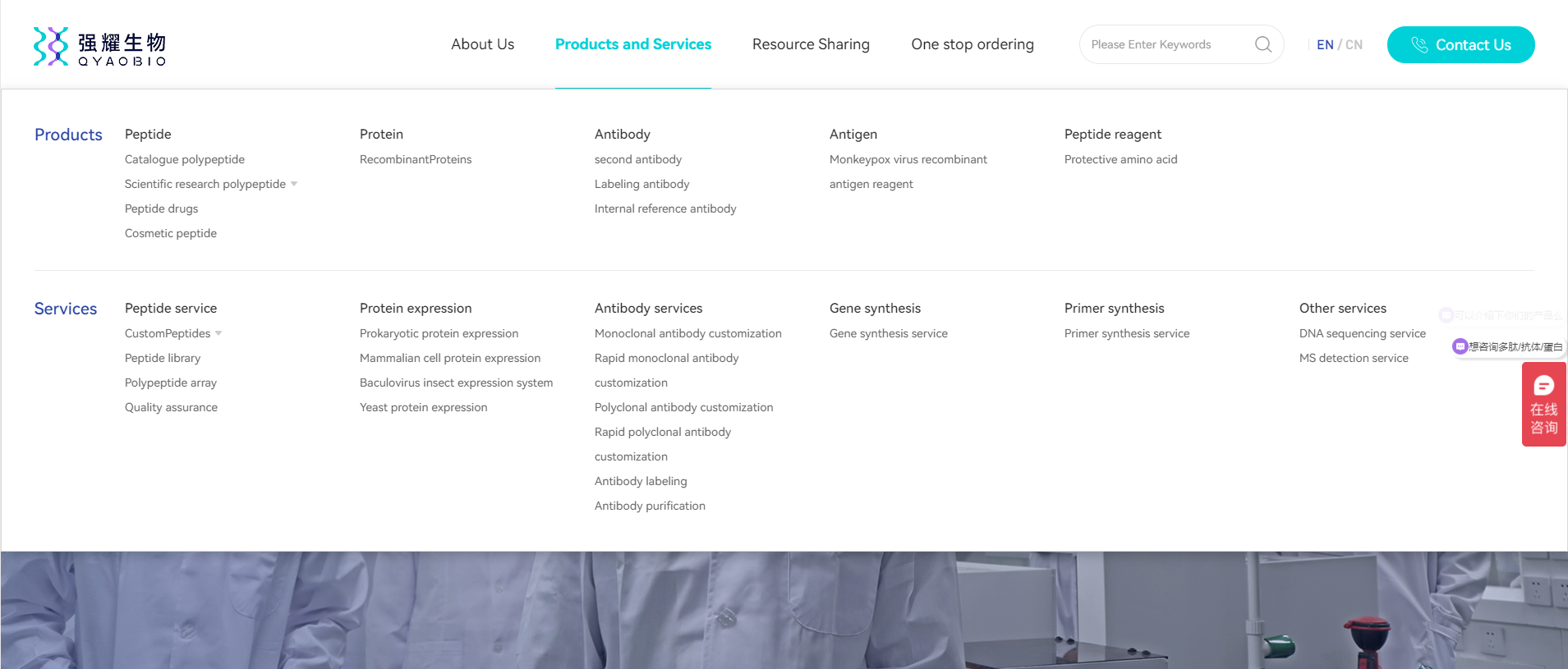Open MS detection service link
Viewport: 1568px width, 669px height.
click(1353, 358)
